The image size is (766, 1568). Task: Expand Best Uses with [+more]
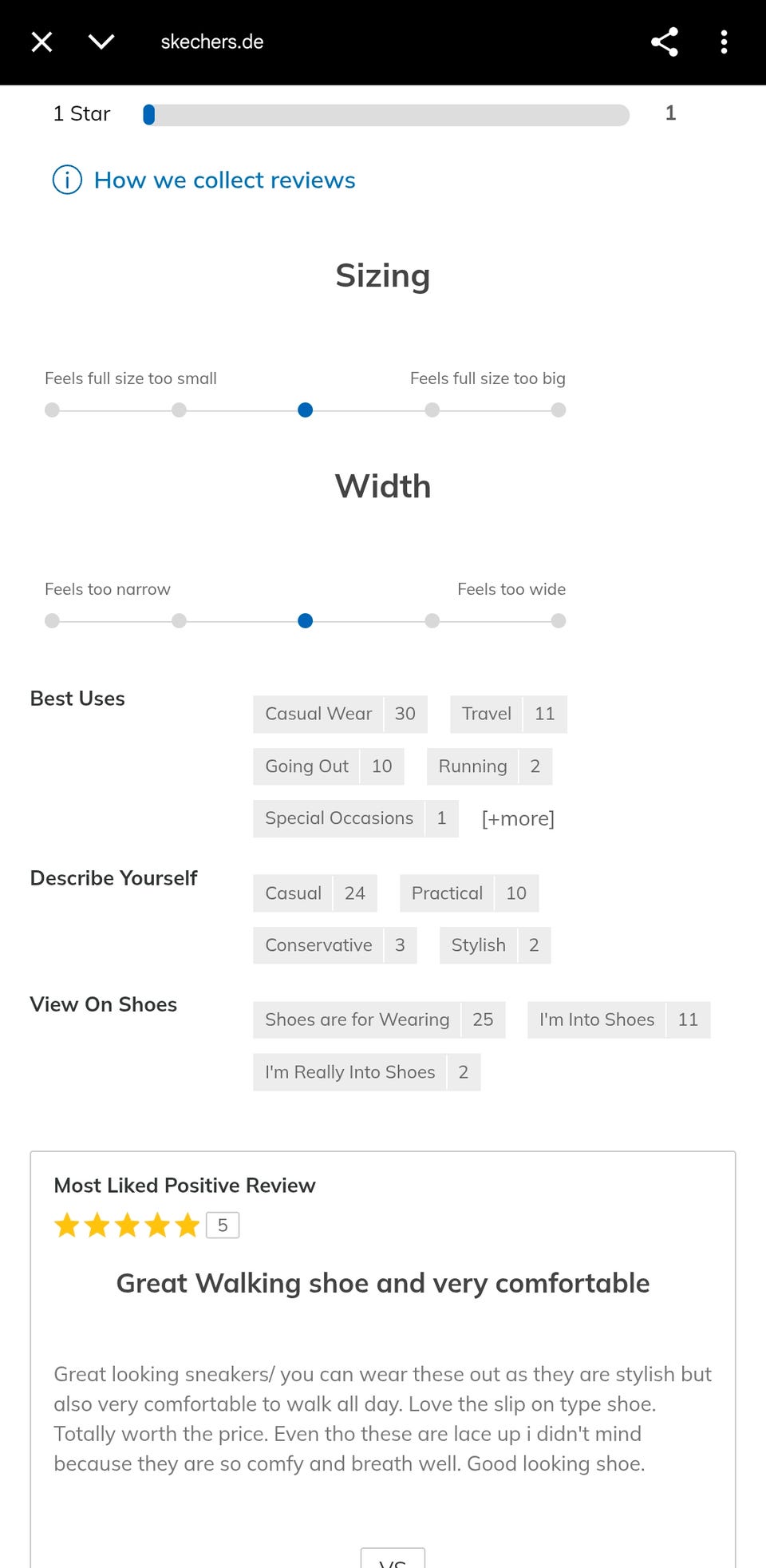tap(517, 818)
